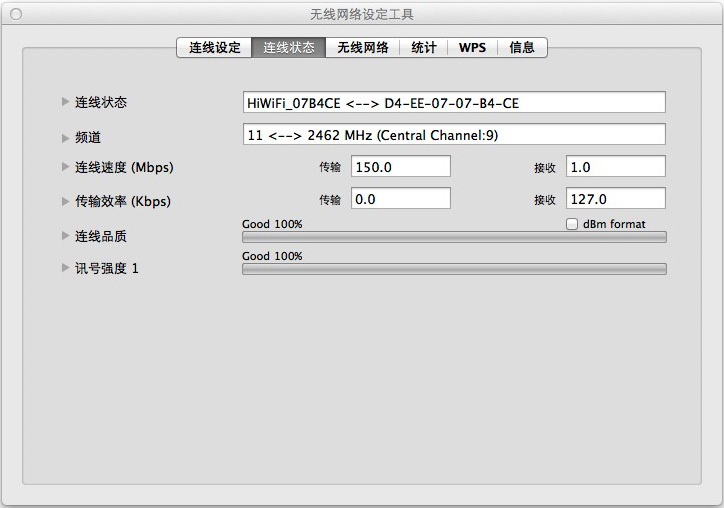The width and height of the screenshot is (724, 508).
Task: Show the 信息 tab
Action: tap(522, 48)
